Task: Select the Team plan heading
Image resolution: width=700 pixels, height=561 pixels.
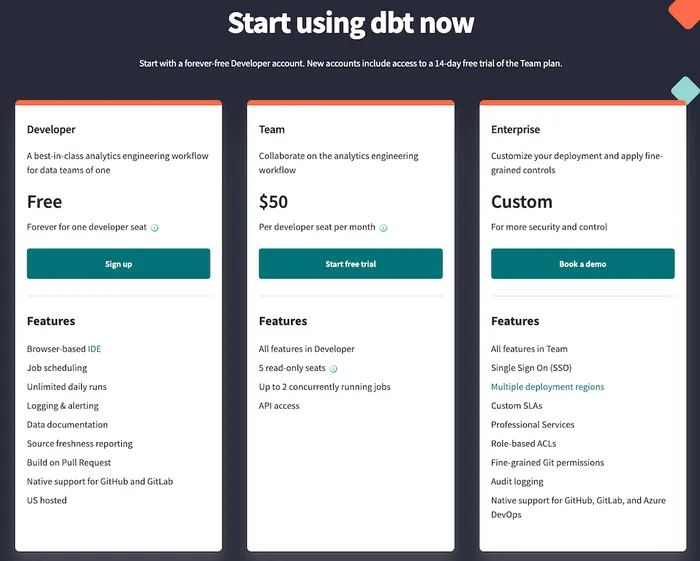Action: (x=272, y=130)
